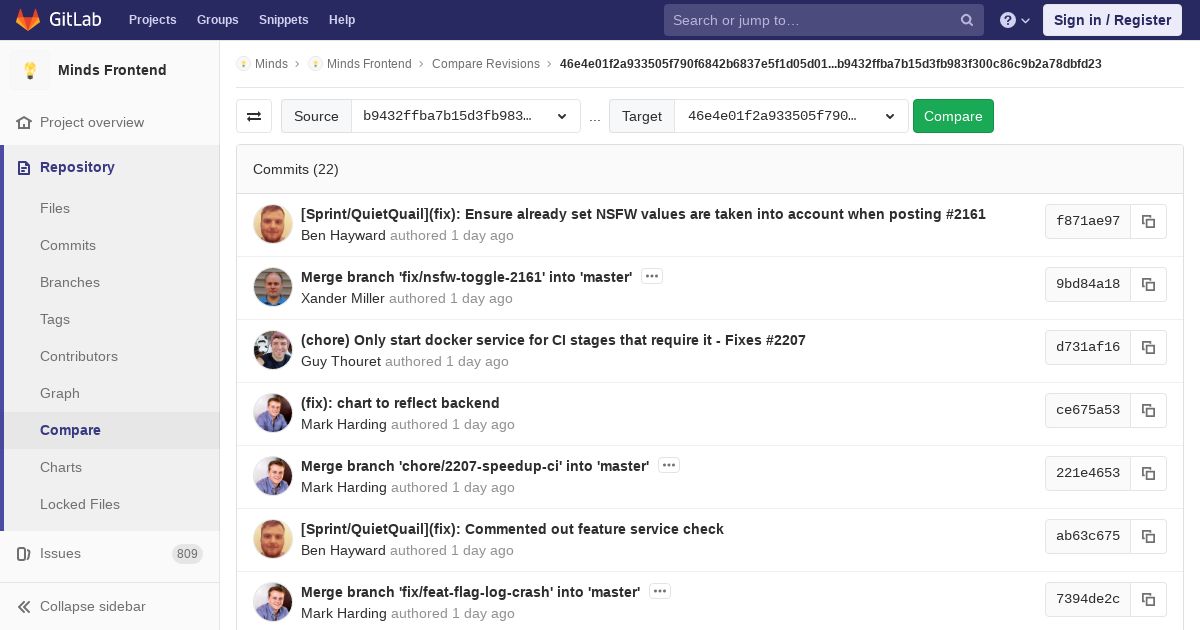Select Graph in sidebar
Image resolution: width=1200 pixels, height=630 pixels.
tap(110, 393)
